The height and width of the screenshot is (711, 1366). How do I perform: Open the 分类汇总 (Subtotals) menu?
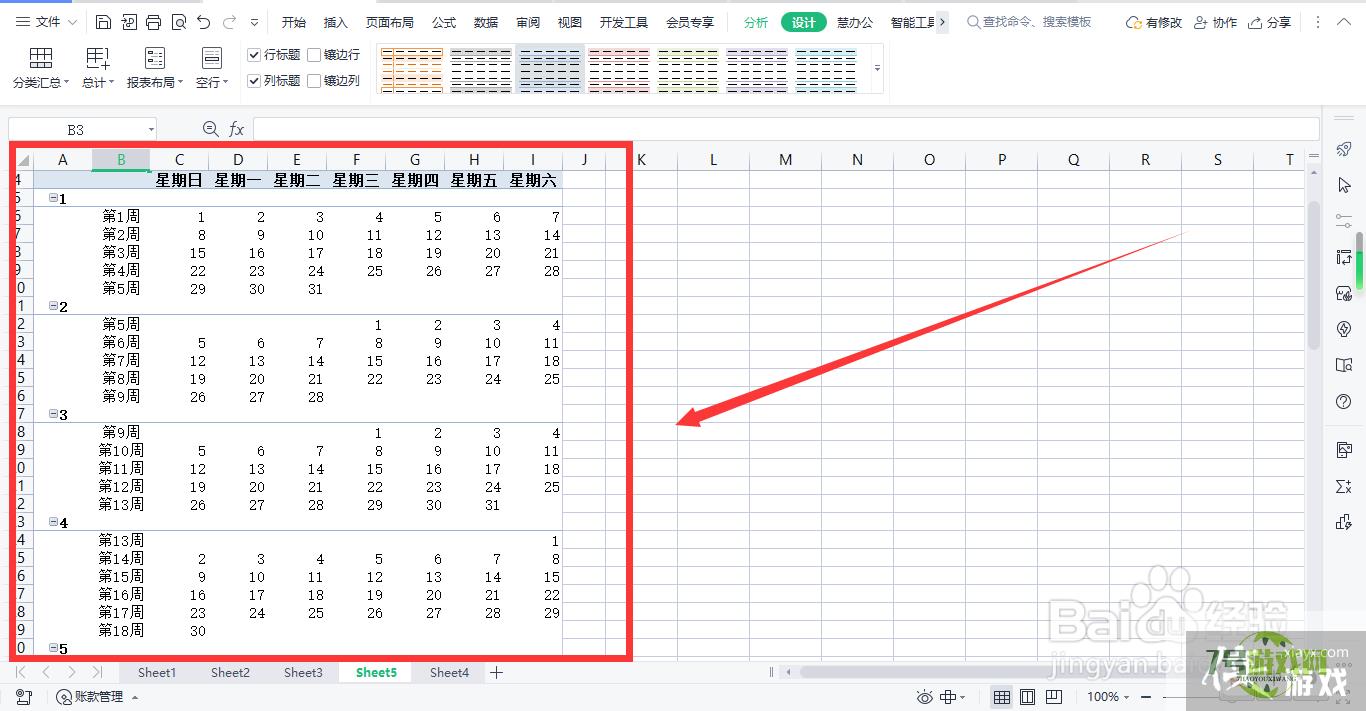coord(41,68)
